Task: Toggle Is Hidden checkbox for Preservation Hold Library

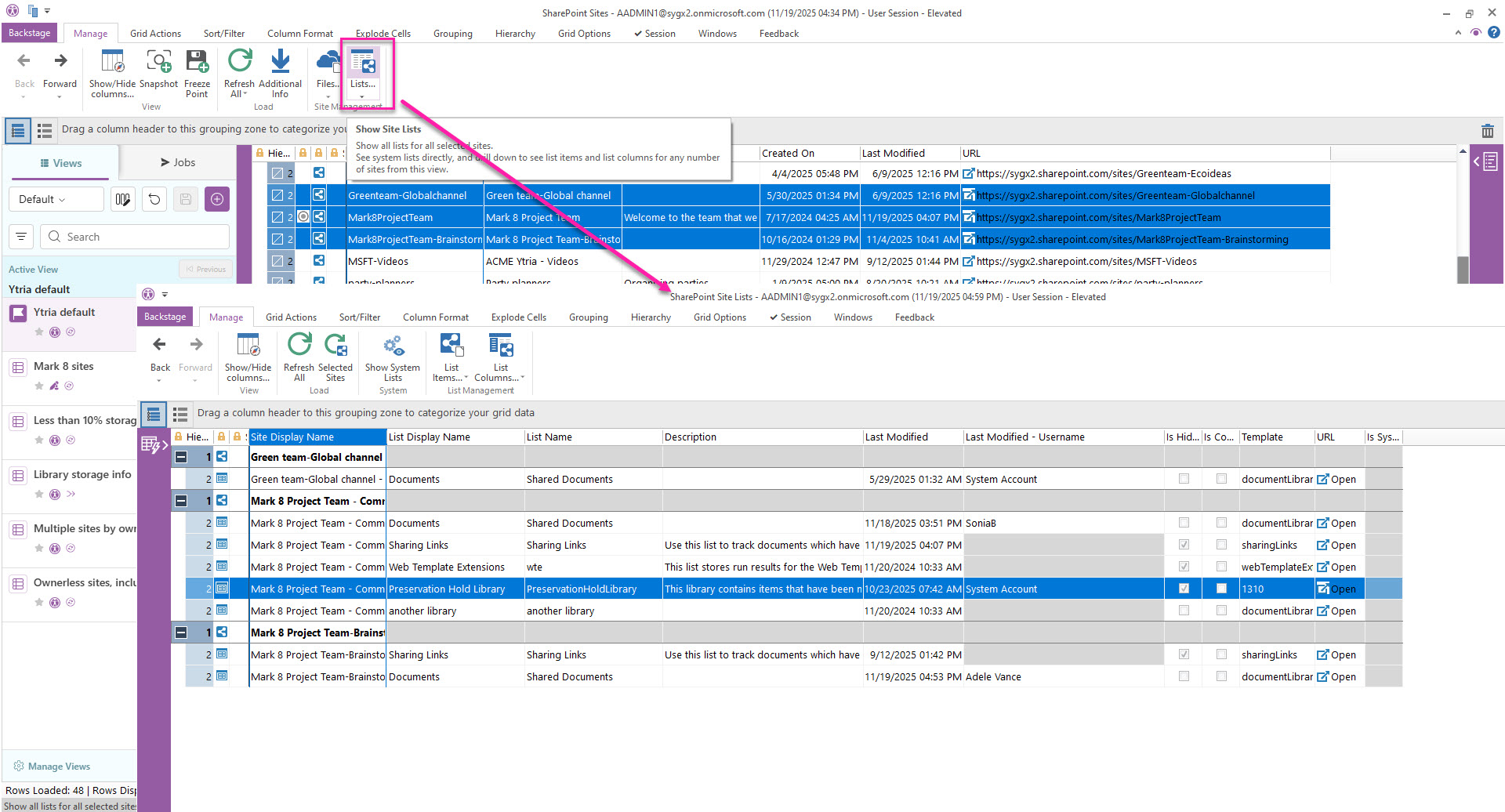Action: [1184, 589]
